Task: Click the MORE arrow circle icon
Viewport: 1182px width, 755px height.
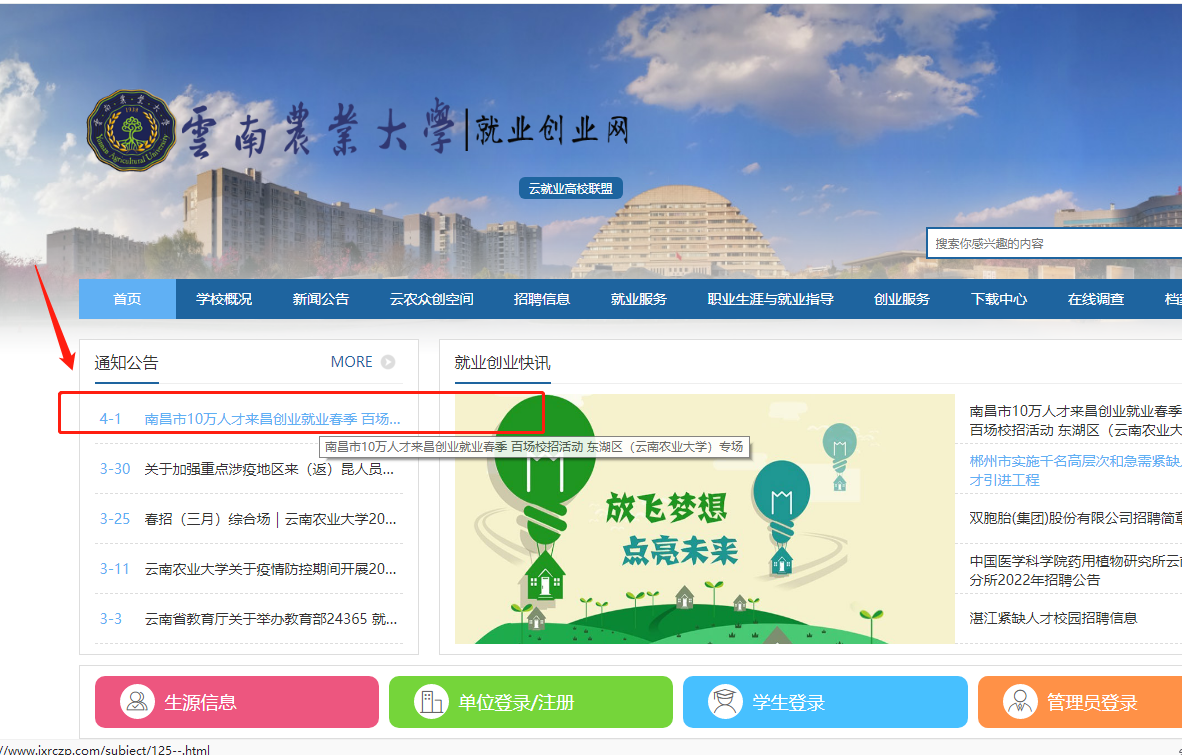Action: [388, 362]
